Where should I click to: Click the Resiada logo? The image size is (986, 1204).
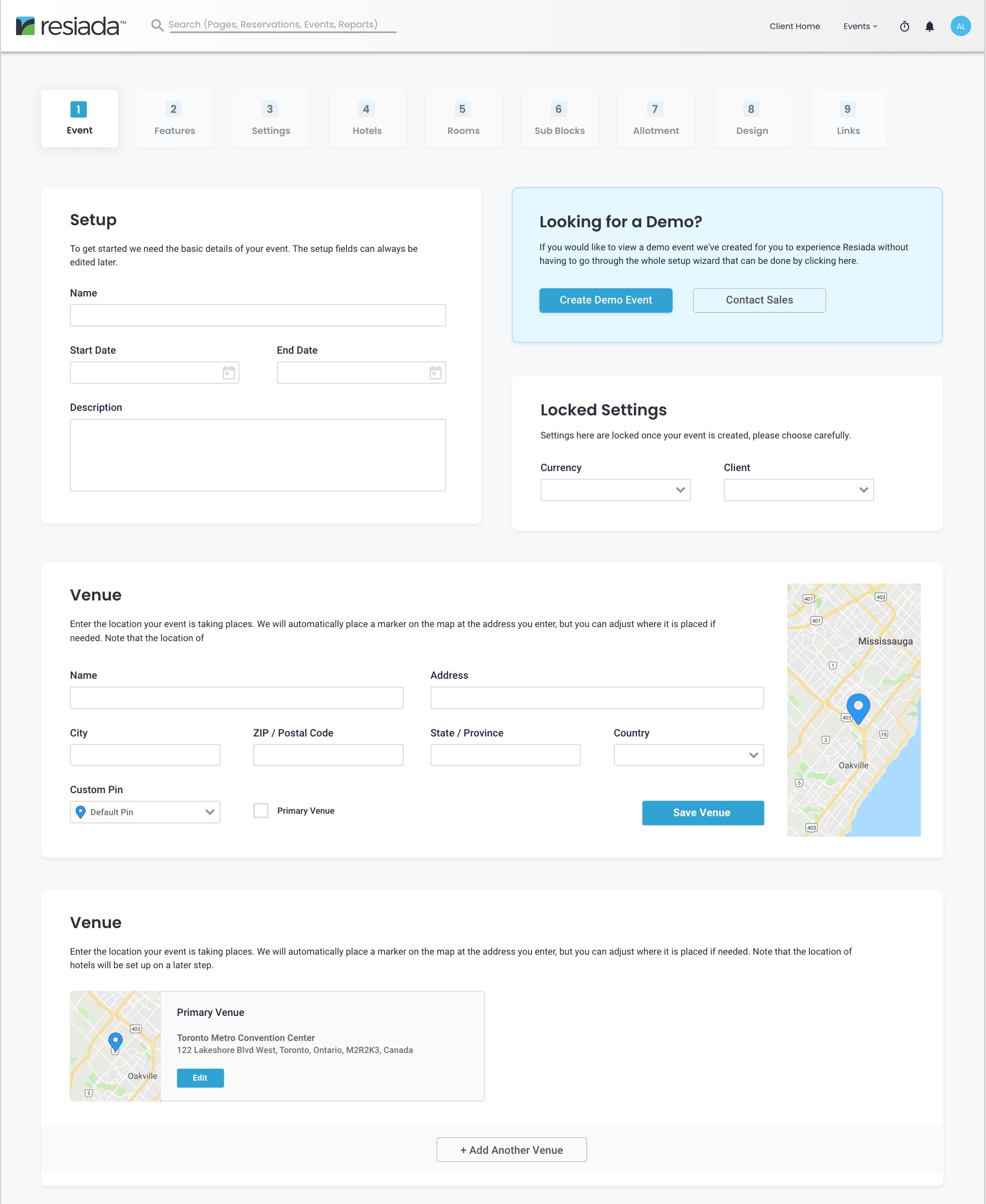click(70, 26)
